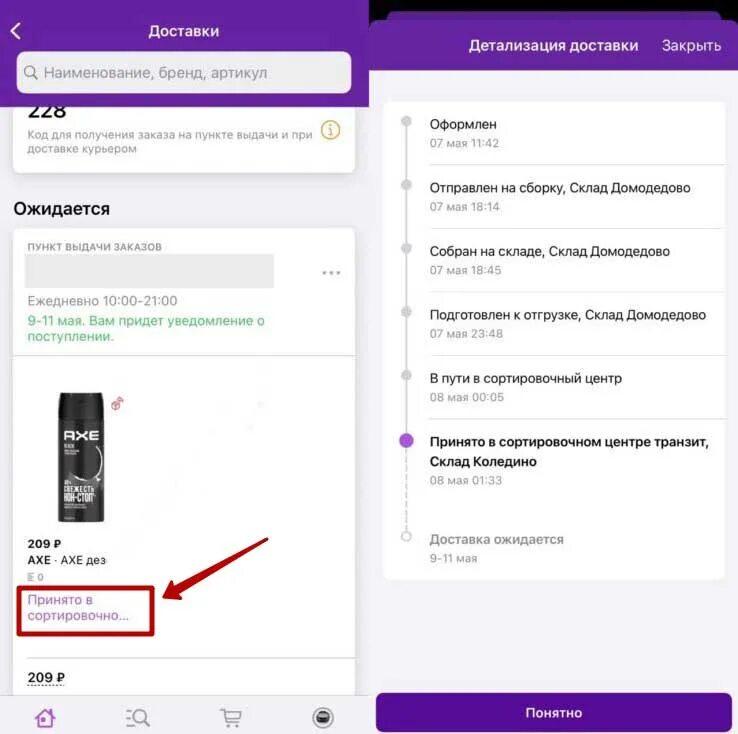Tap the magnifier icon in search field
The width and height of the screenshot is (738, 734).
[31, 72]
